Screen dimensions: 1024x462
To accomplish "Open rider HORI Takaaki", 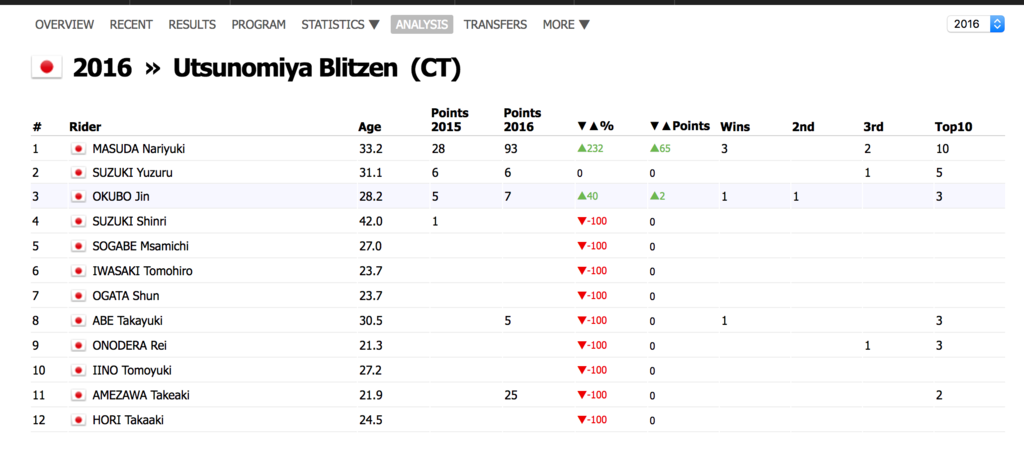I will pyautogui.click(x=128, y=420).
